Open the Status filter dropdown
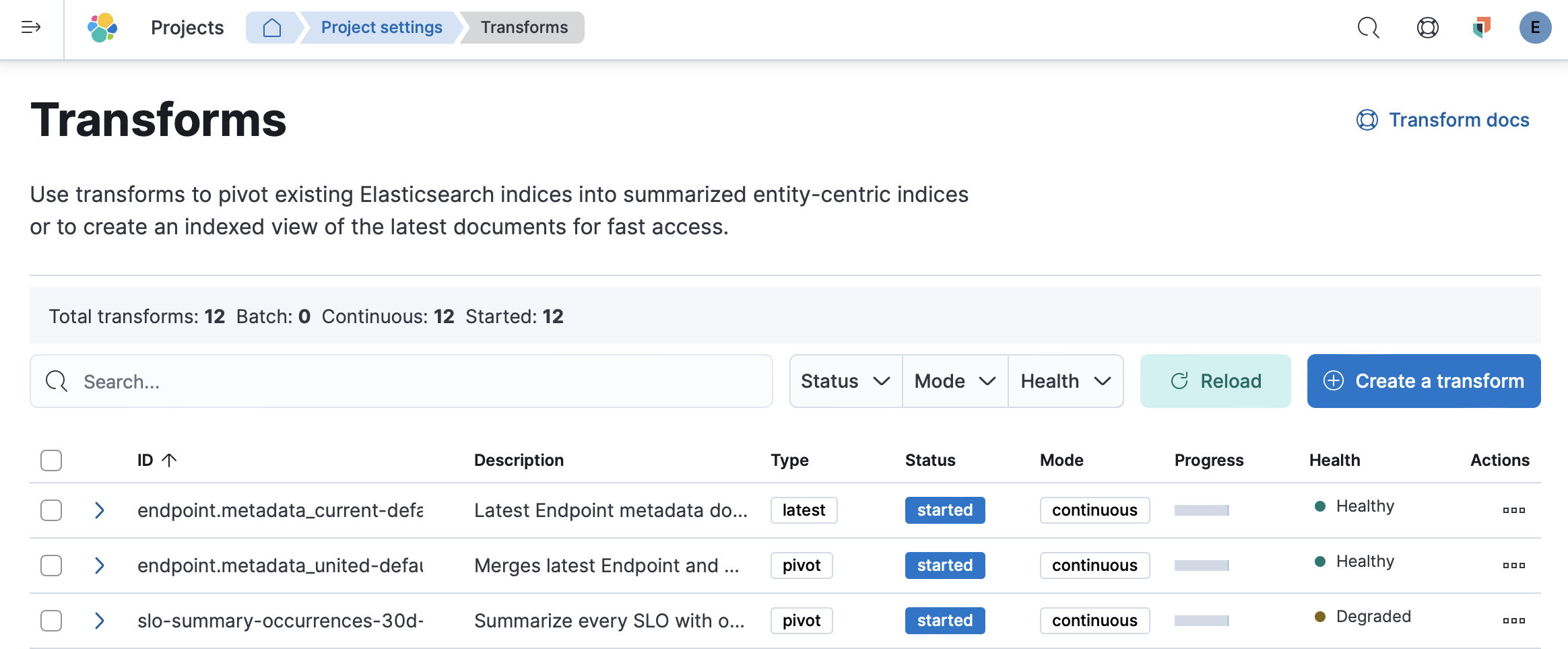The height and width of the screenshot is (649, 1568). [x=845, y=381]
